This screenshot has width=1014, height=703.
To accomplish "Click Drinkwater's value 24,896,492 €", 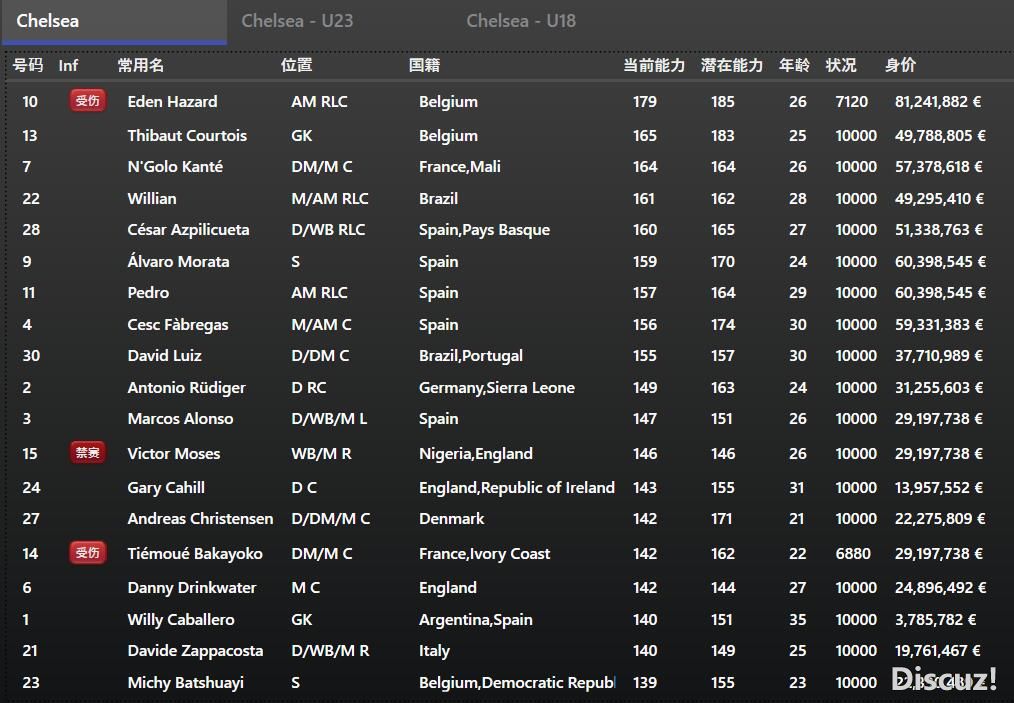I will tap(940, 588).
